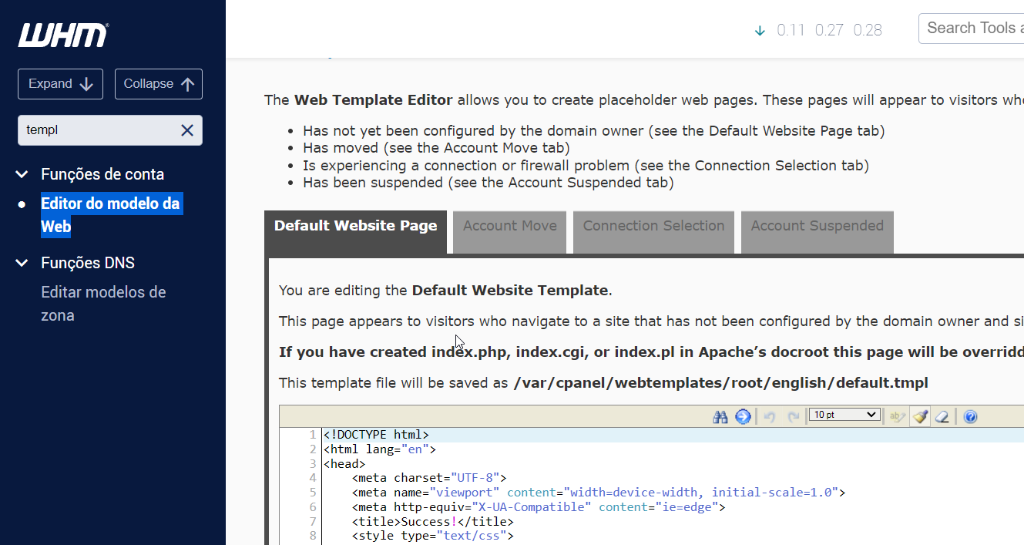Image resolution: width=1024 pixels, height=545 pixels.
Task: Collapse the Funções de conta section chevron
Action: pos(22,174)
